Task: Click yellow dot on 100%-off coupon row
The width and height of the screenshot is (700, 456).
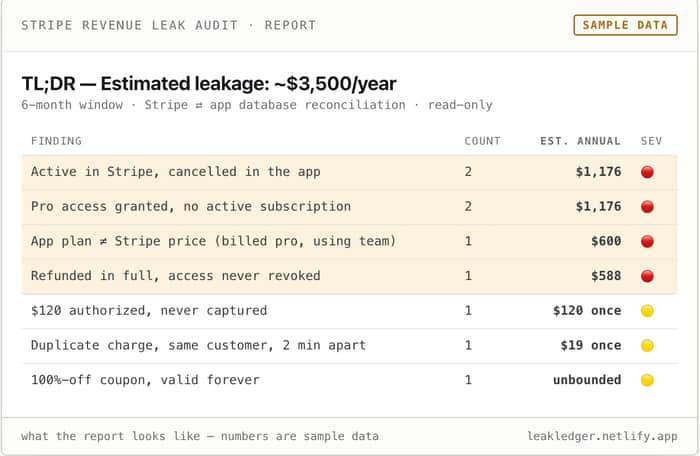Action: coord(647,380)
